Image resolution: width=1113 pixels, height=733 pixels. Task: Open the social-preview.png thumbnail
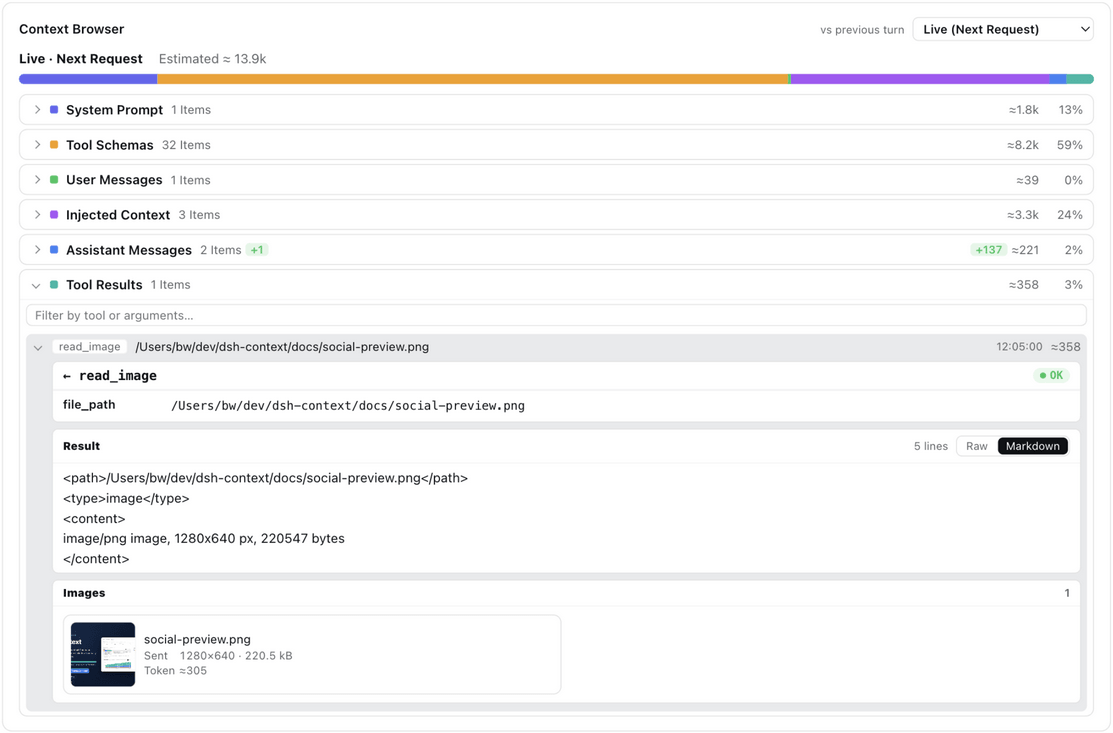click(103, 654)
